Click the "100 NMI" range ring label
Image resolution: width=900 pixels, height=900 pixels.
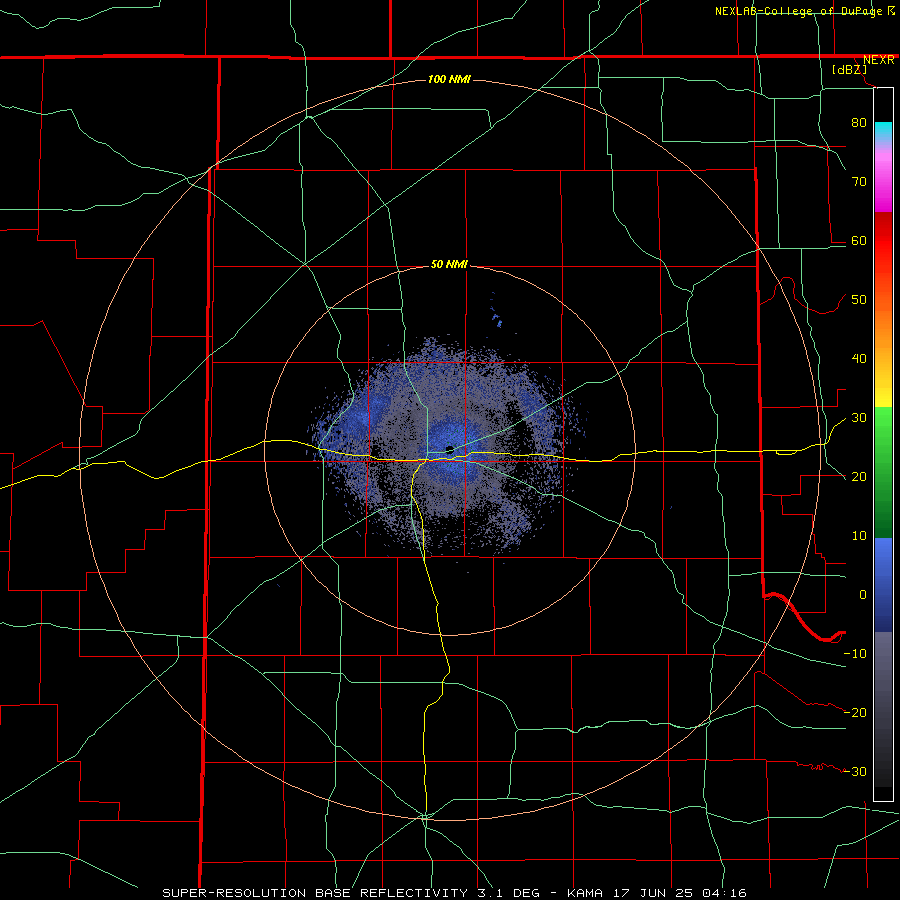pos(449,79)
